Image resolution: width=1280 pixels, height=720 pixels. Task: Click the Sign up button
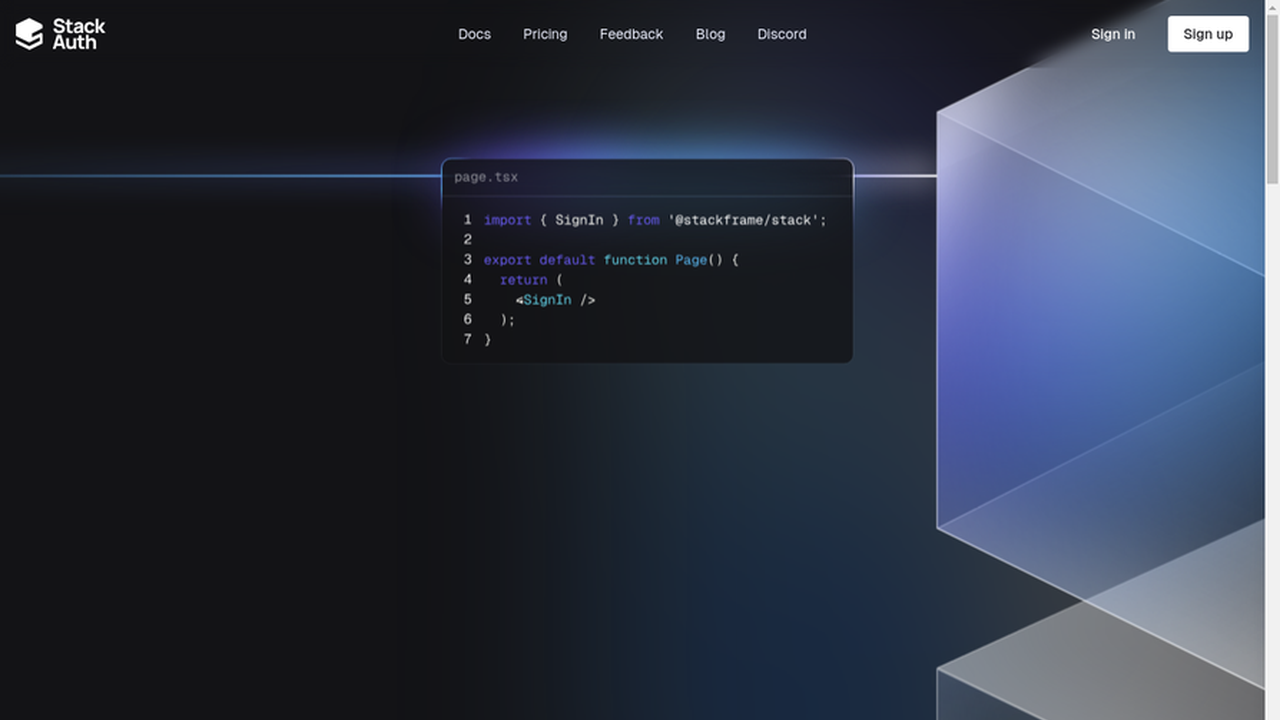point(1208,34)
